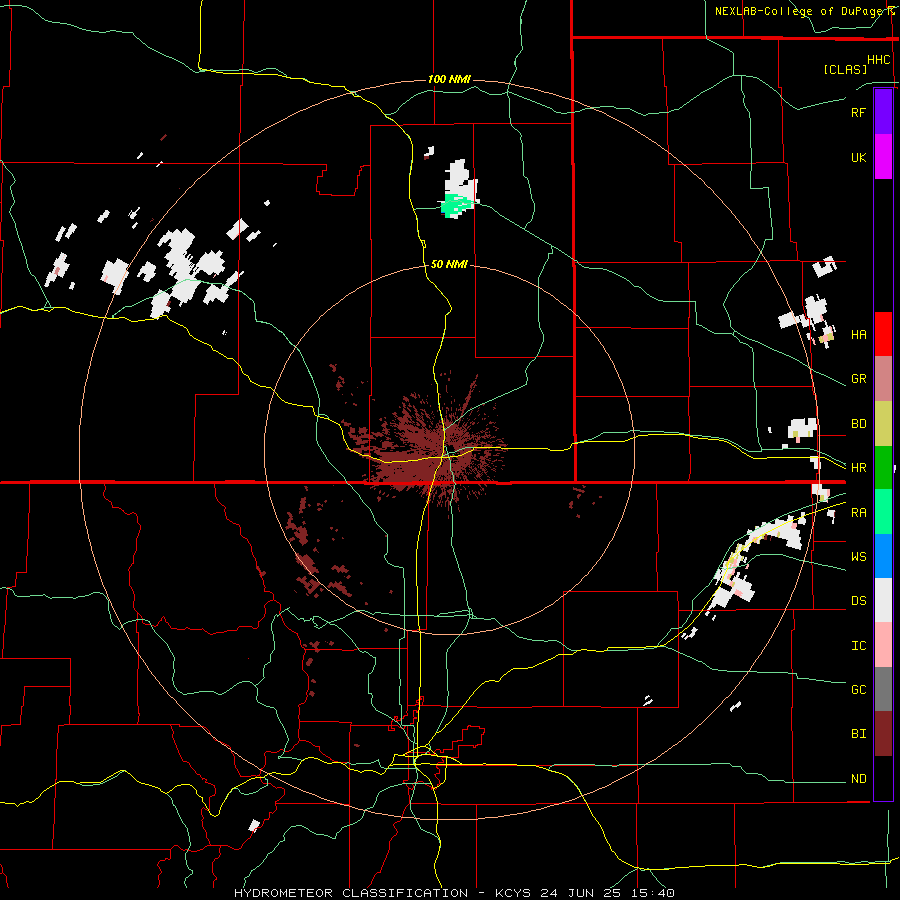Click the HA legend label
This screenshot has width=900, height=900.
click(x=858, y=335)
